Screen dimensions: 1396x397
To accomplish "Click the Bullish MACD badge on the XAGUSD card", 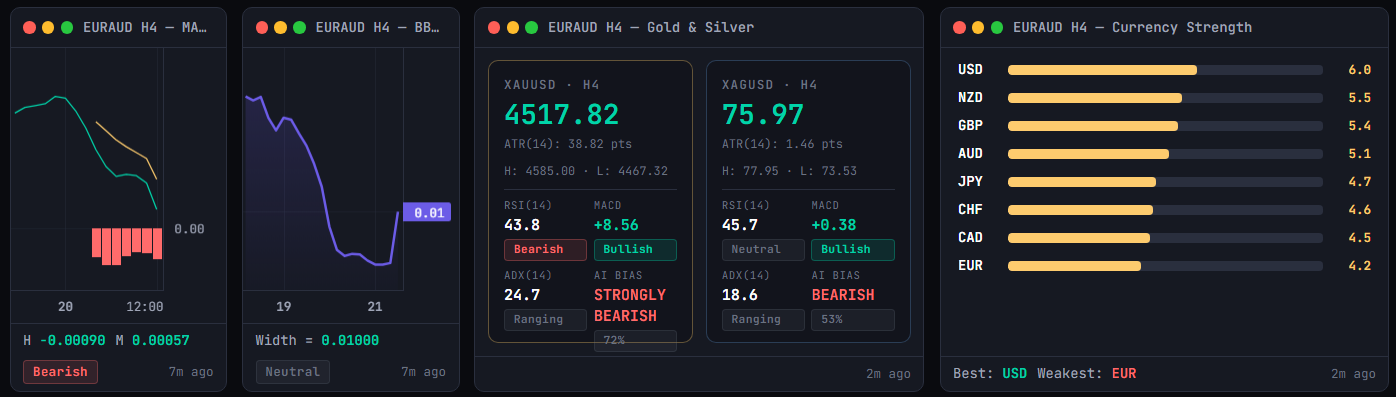I will (x=853, y=250).
